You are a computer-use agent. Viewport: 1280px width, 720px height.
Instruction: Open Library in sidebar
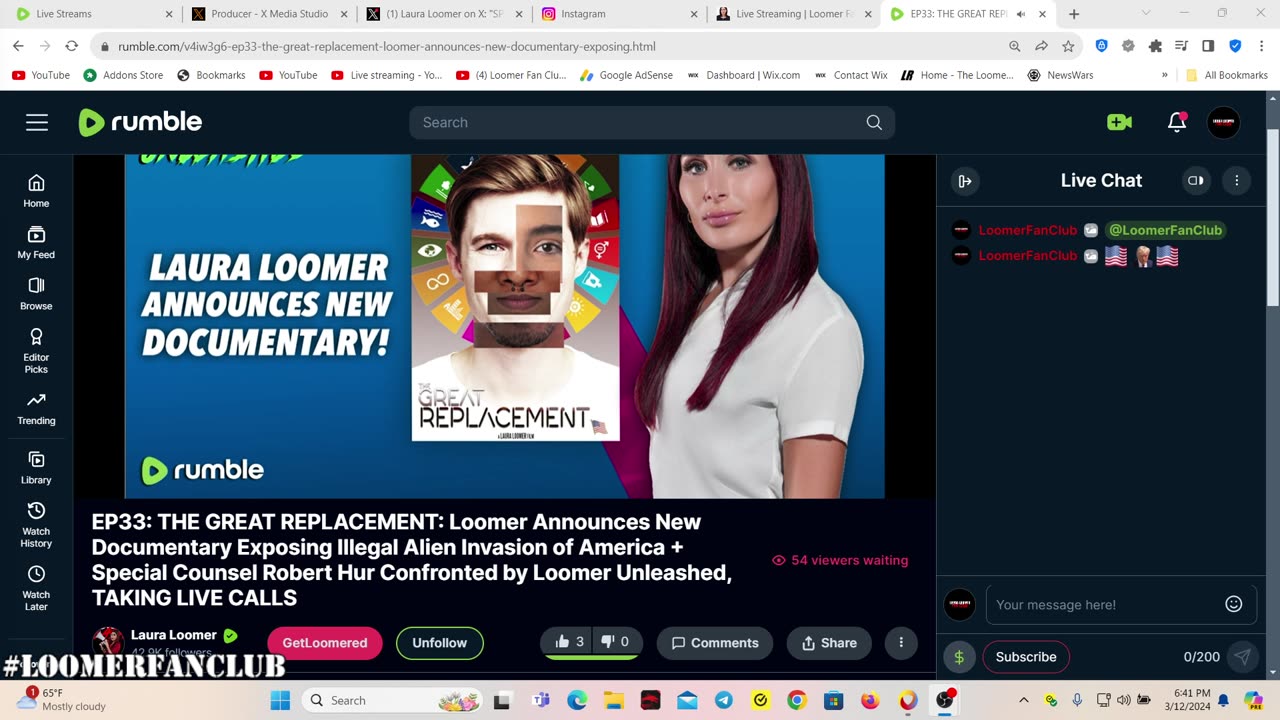coord(36,468)
